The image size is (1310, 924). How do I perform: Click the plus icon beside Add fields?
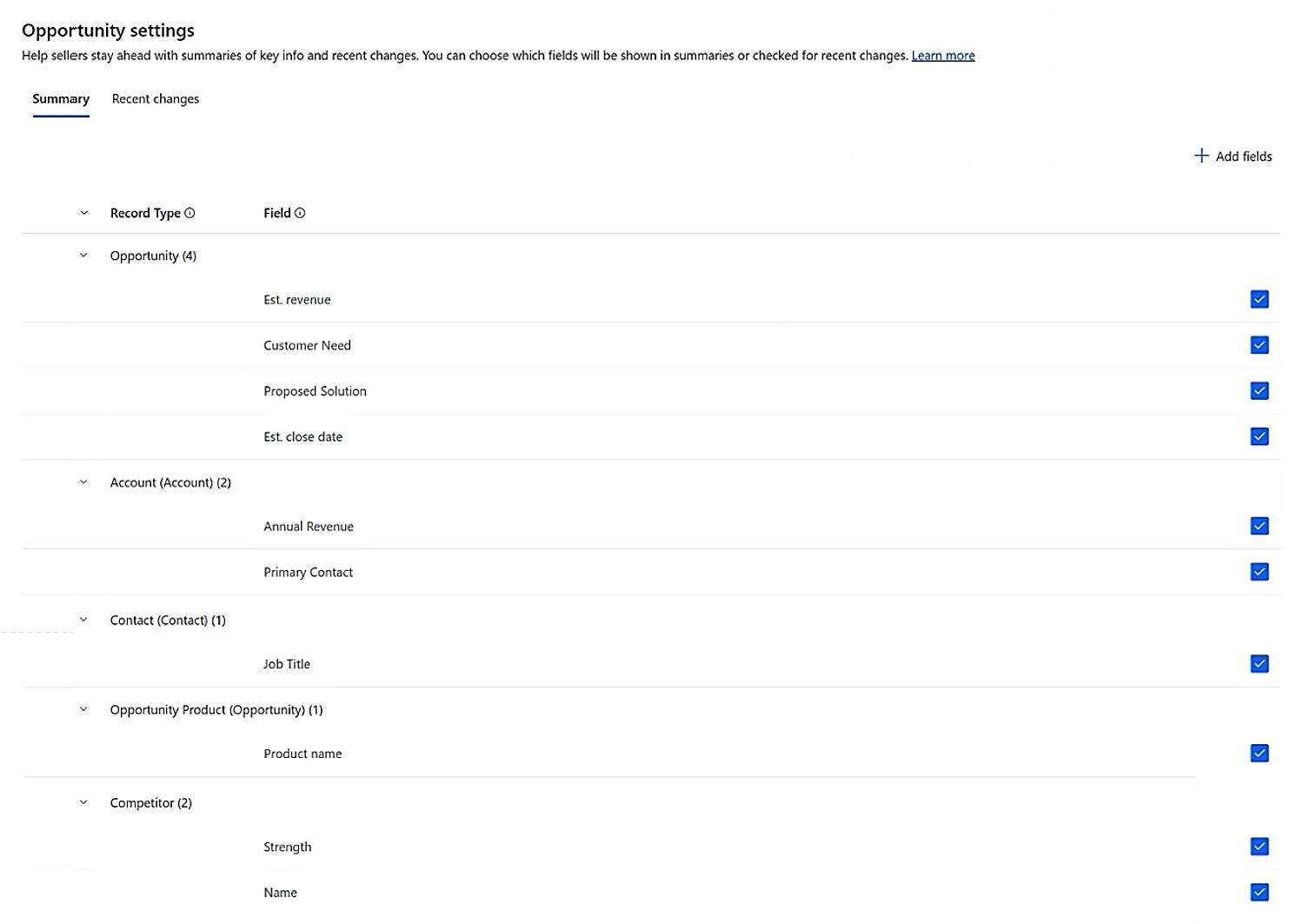[1201, 156]
